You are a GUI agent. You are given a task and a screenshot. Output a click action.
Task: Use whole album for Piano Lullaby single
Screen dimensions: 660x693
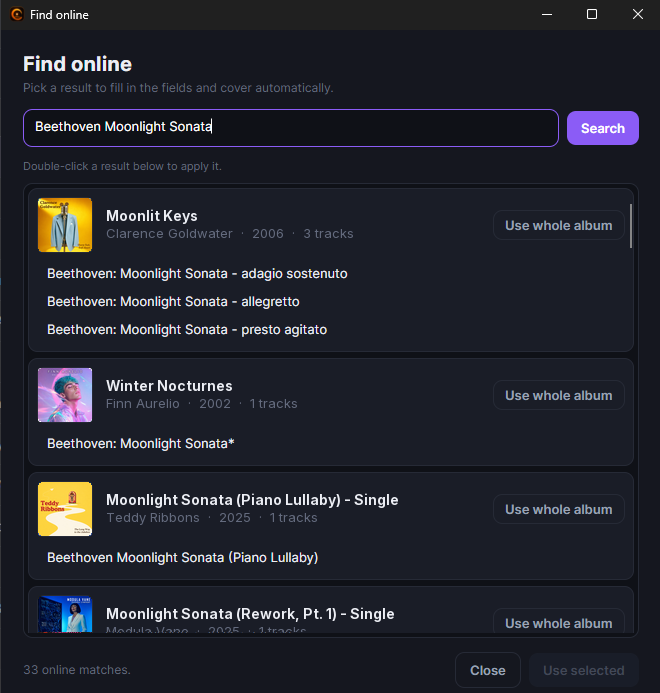[559, 509]
